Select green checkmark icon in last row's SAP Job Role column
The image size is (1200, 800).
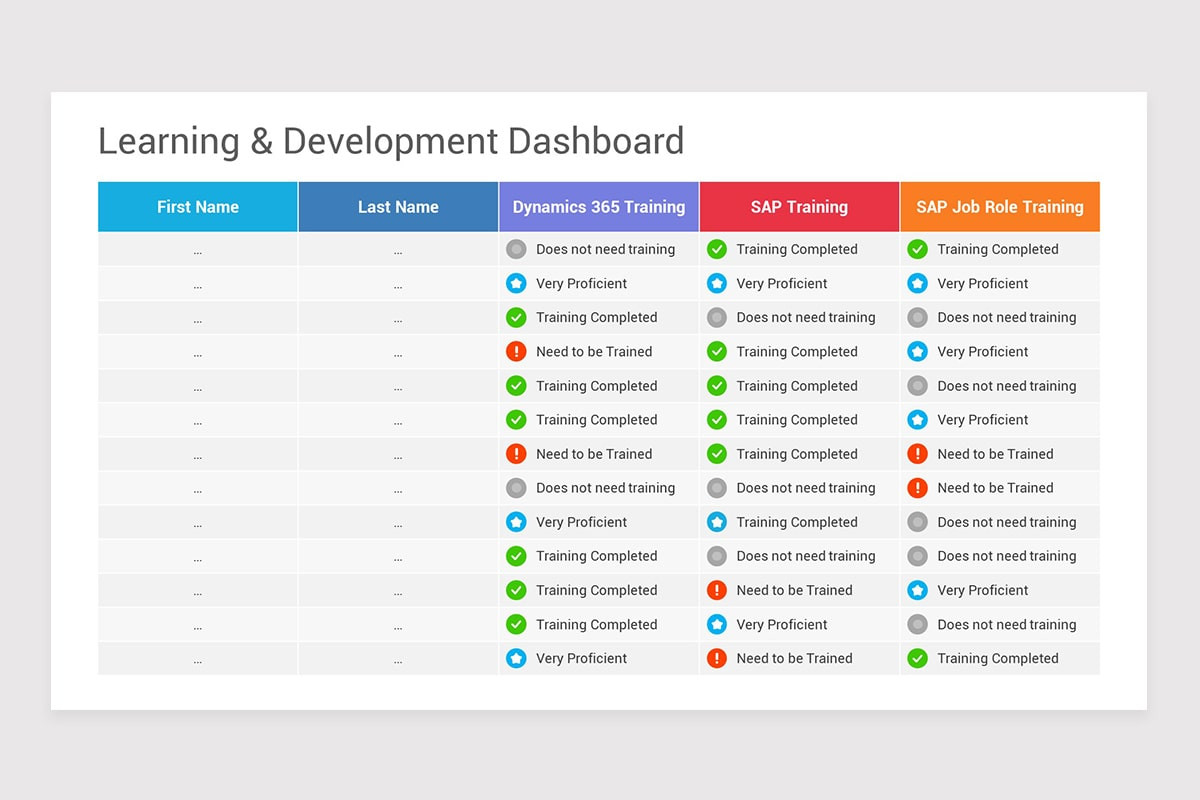tap(917, 658)
